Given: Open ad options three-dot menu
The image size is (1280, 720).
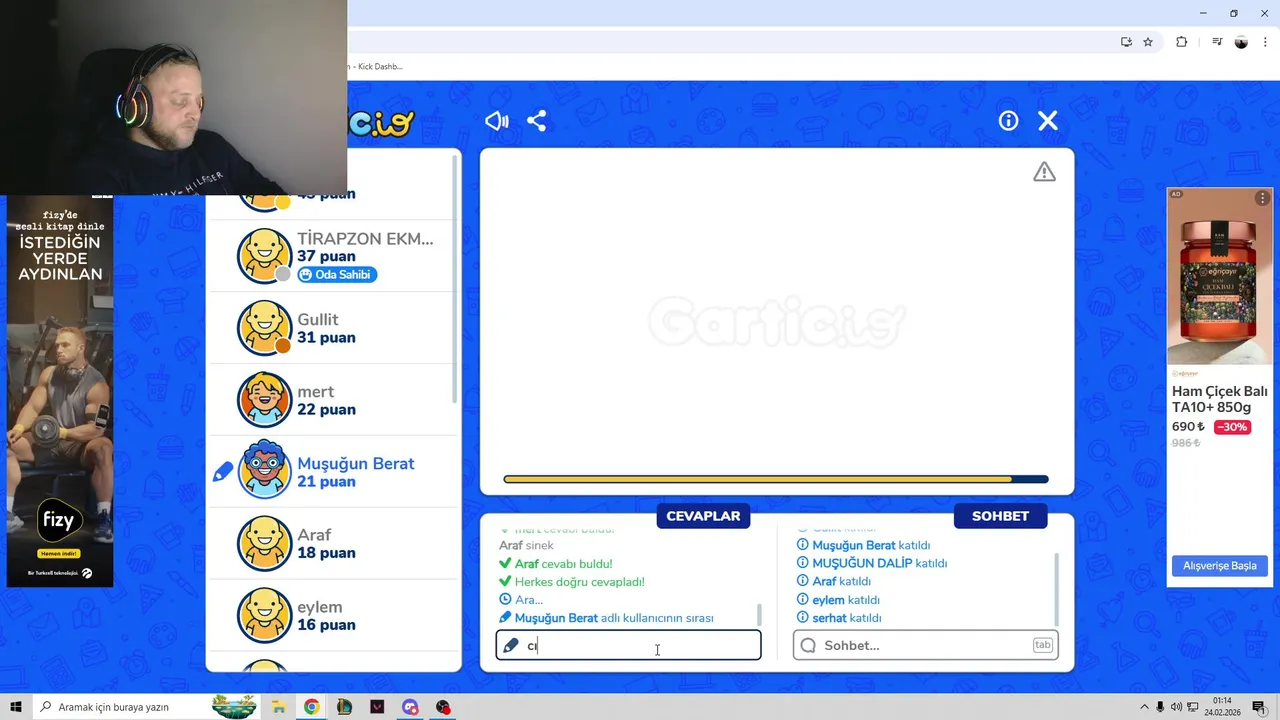Looking at the screenshot, I should [x=1262, y=198].
